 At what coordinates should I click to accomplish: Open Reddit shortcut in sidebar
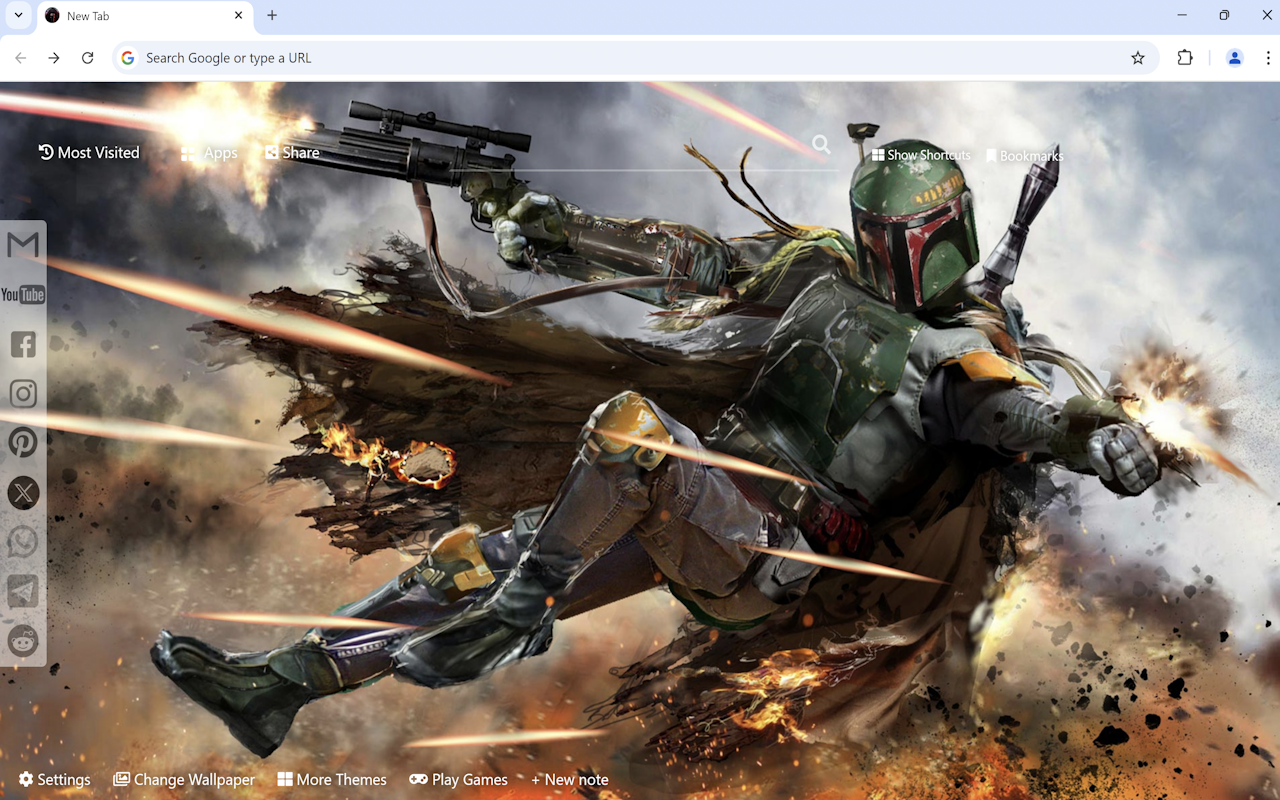(x=23, y=640)
